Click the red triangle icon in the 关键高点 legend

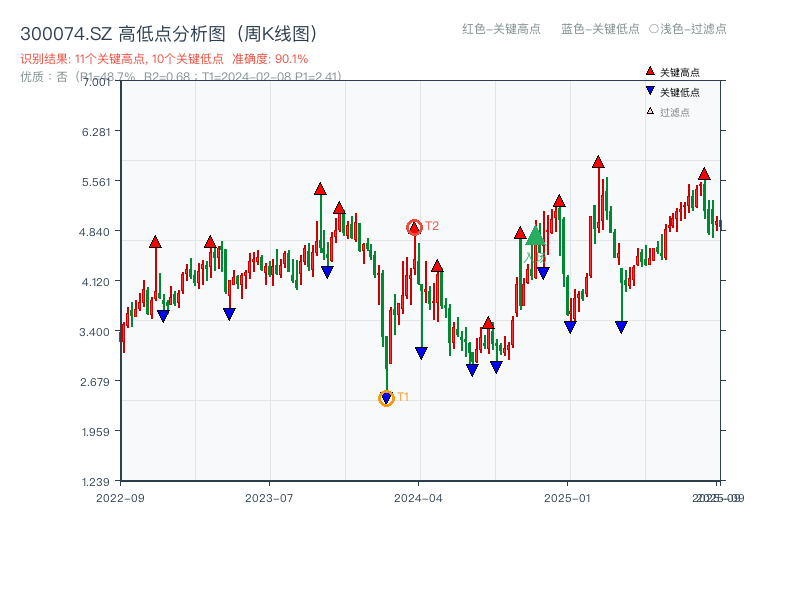[650, 71]
